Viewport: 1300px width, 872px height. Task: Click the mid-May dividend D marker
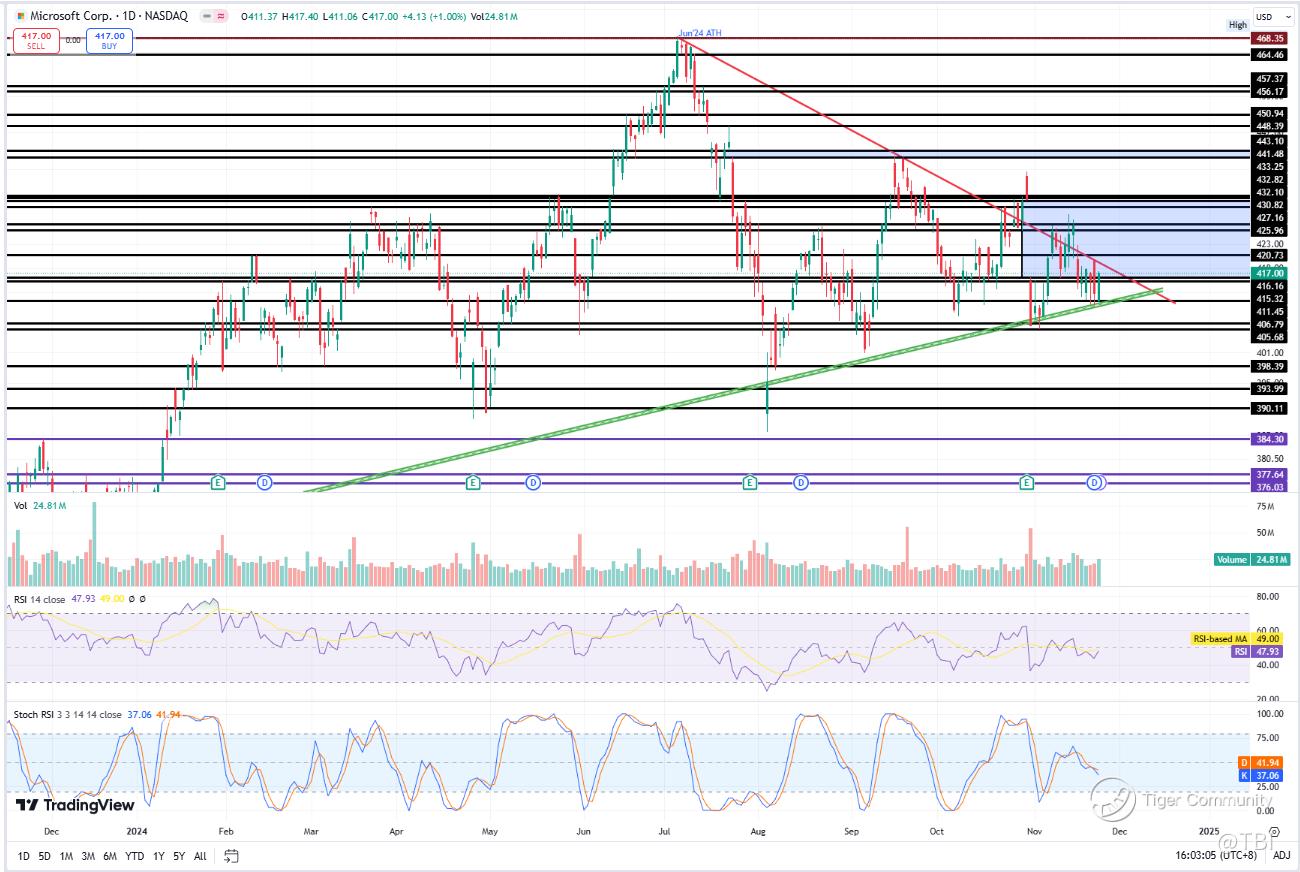click(x=533, y=483)
